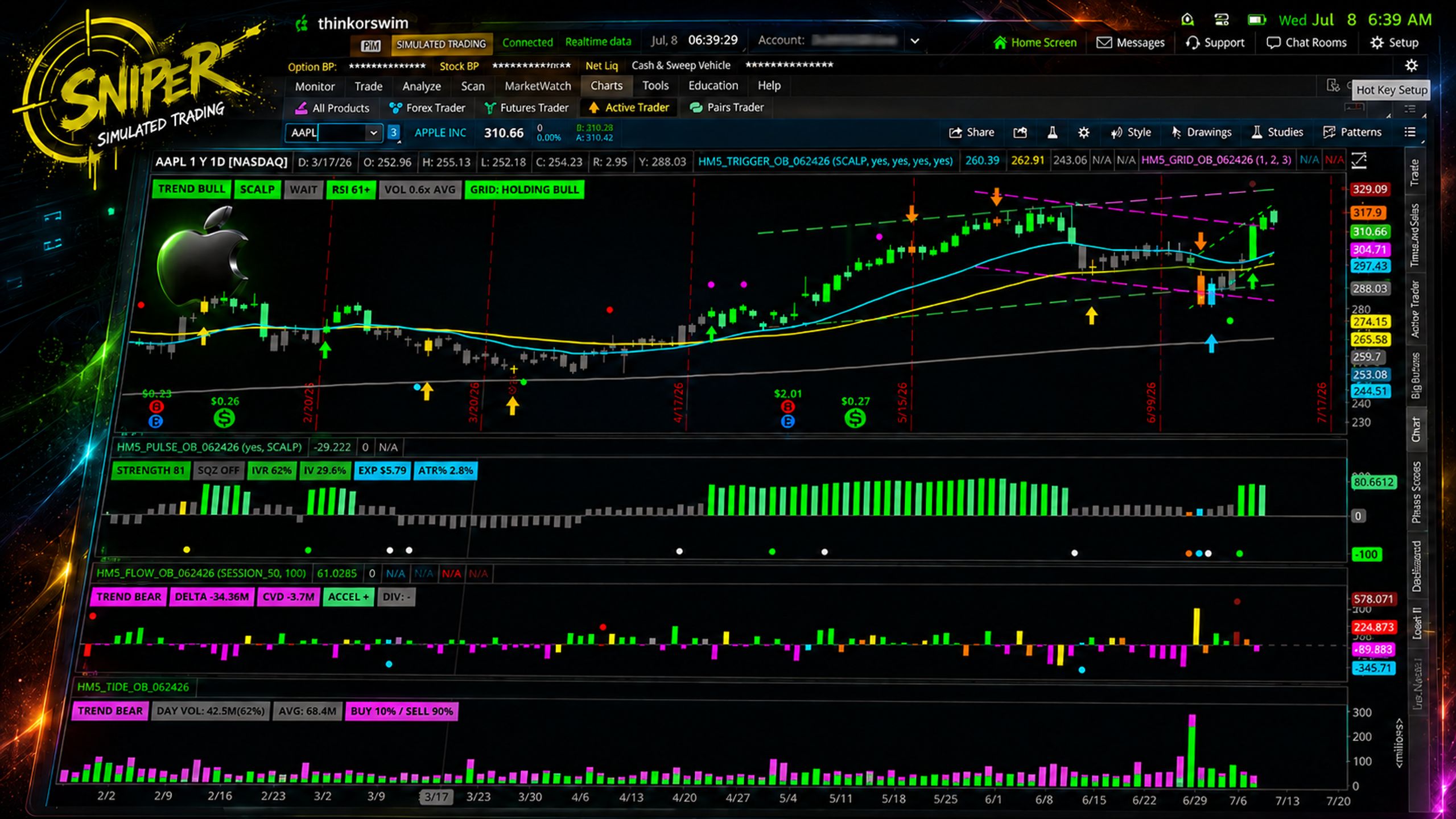1456x819 pixels.
Task: Click the Apple logo on the chart
Action: (x=202, y=256)
